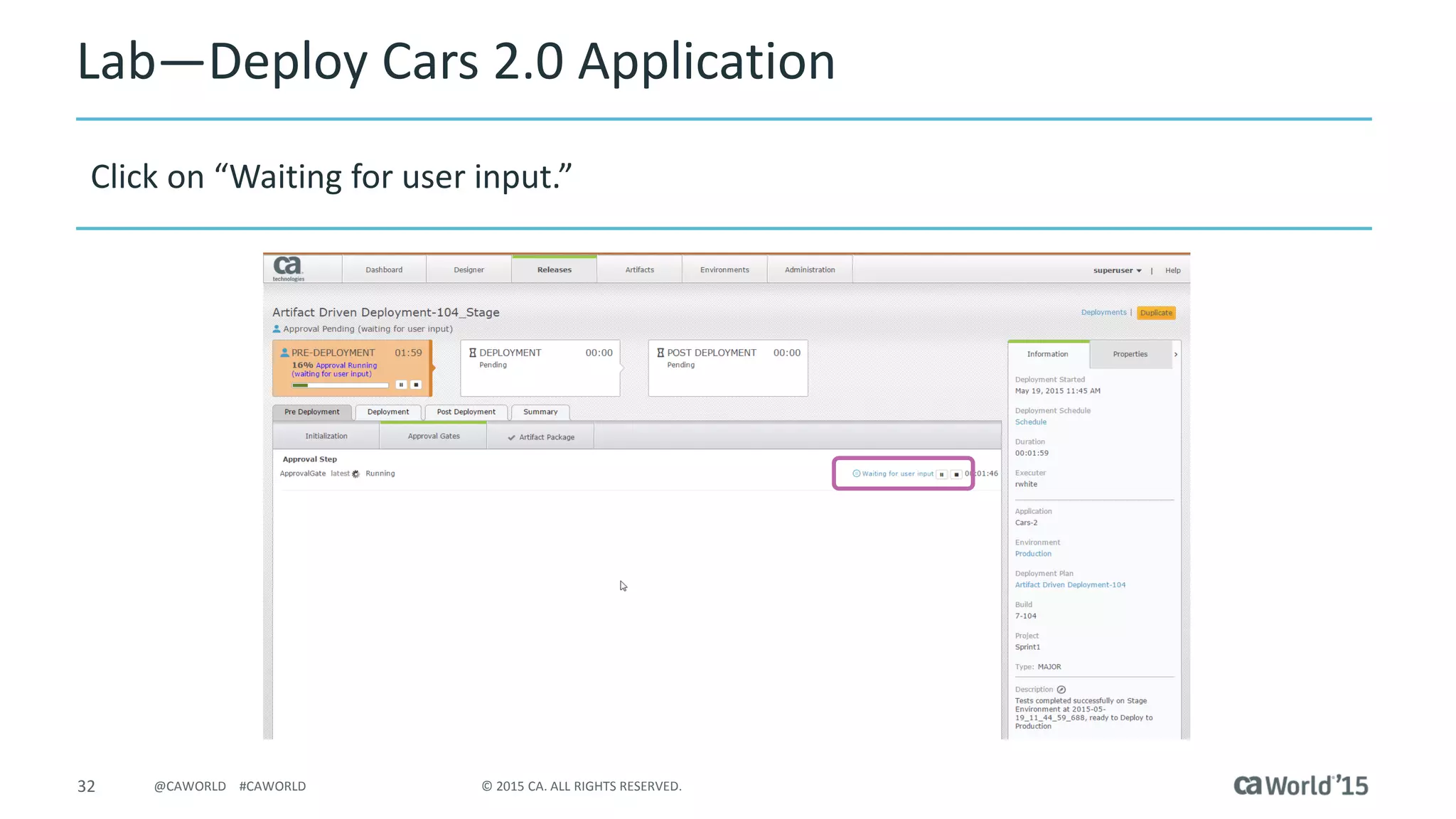Click the rwhite executer value
This screenshot has width=1456, height=819.
coord(1026,484)
